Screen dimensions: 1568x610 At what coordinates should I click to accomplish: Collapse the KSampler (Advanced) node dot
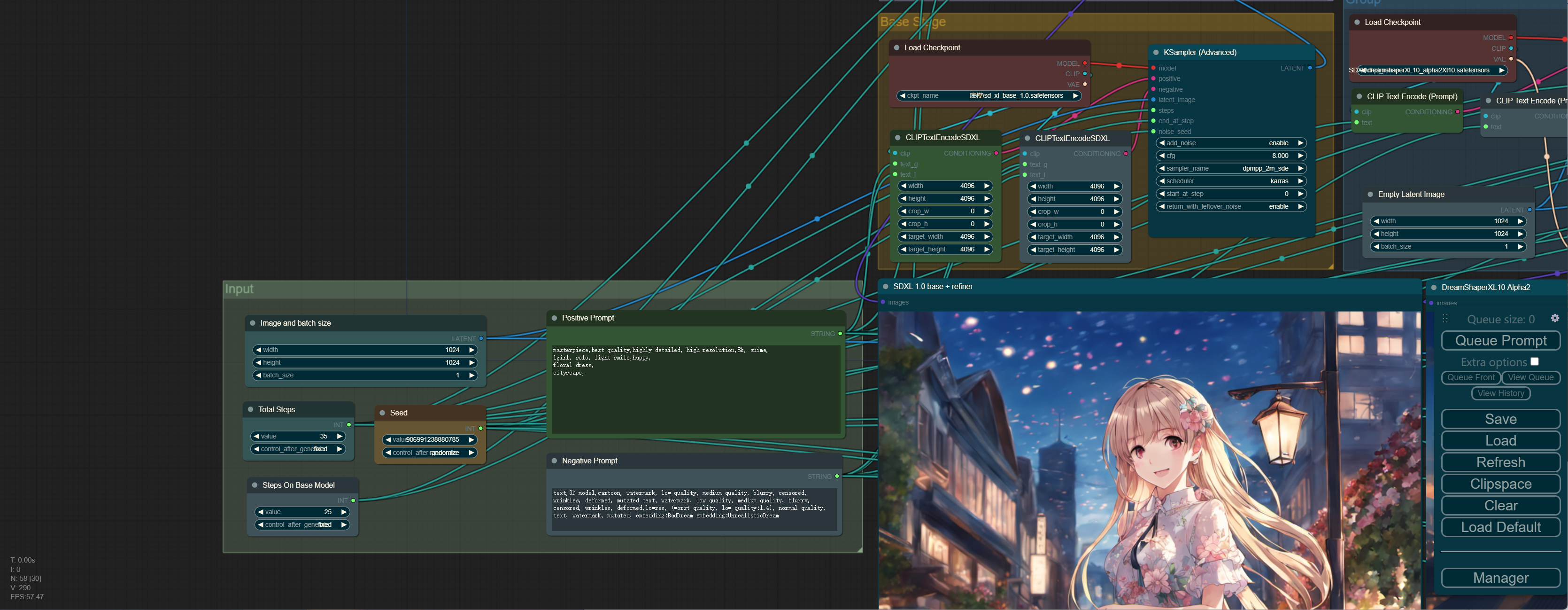pos(1155,53)
